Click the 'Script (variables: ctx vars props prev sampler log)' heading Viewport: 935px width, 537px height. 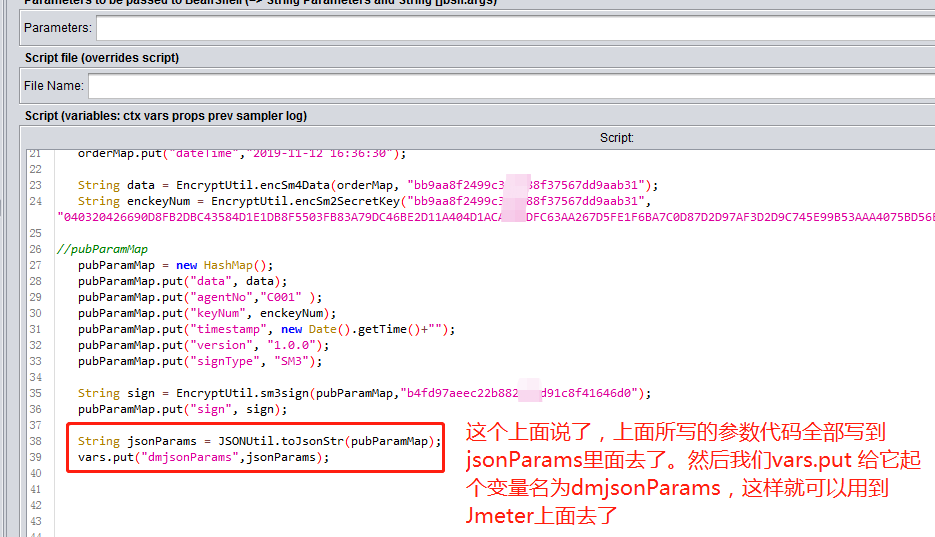click(x=166, y=116)
